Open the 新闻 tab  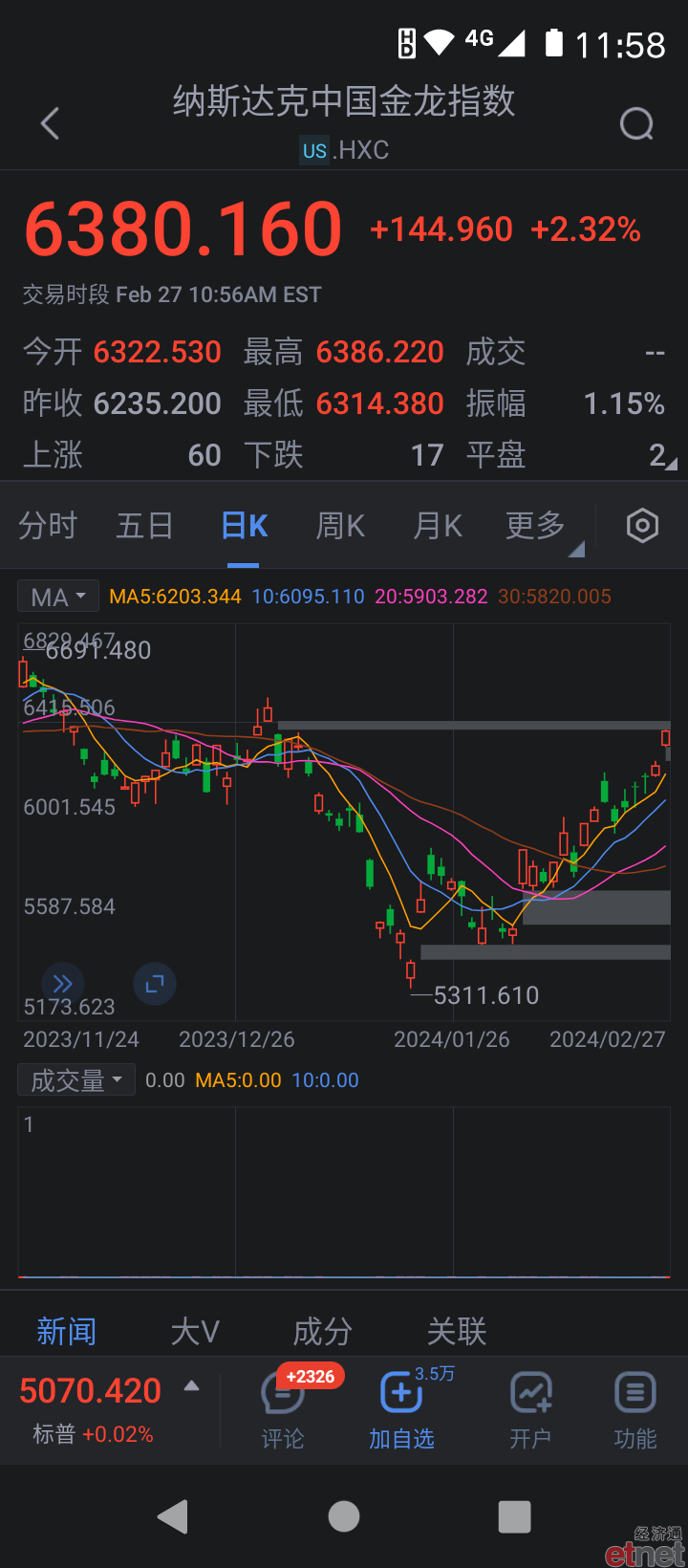point(67,1331)
